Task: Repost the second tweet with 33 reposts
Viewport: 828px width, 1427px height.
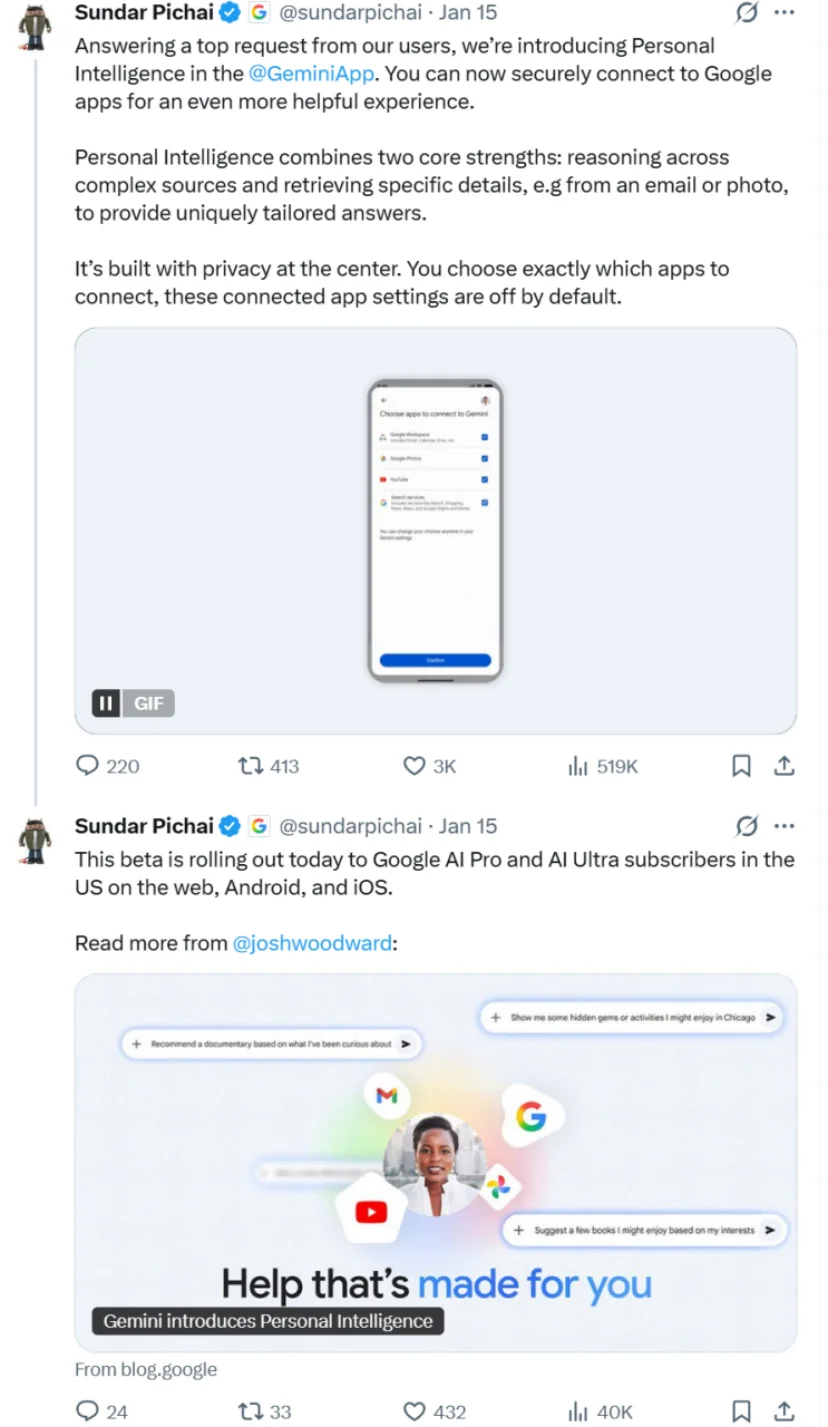Action: [x=250, y=1411]
